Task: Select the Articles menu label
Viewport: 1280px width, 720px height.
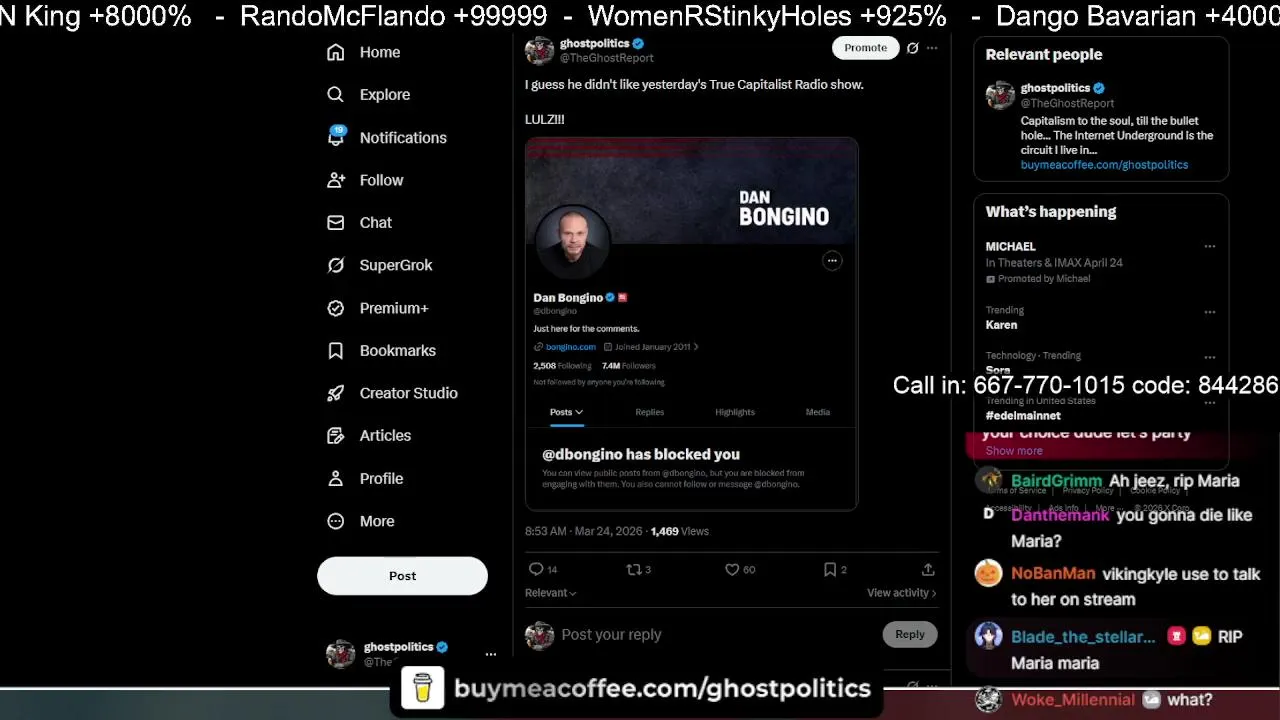Action: [x=385, y=435]
